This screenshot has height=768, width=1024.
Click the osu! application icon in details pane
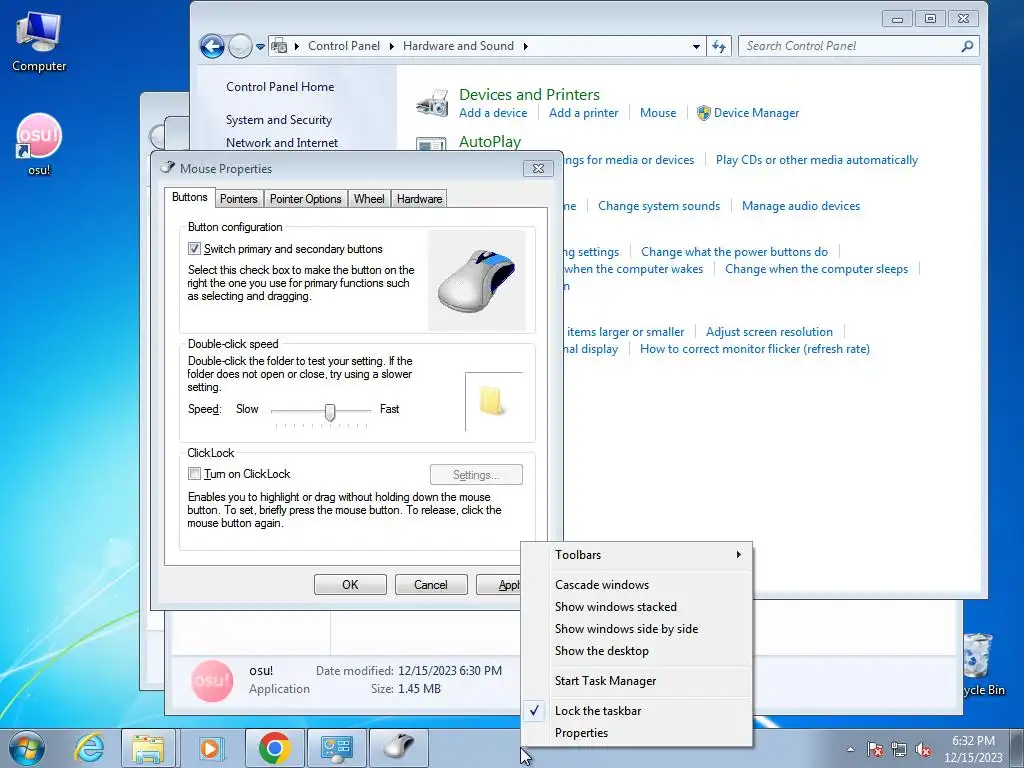pyautogui.click(x=212, y=680)
